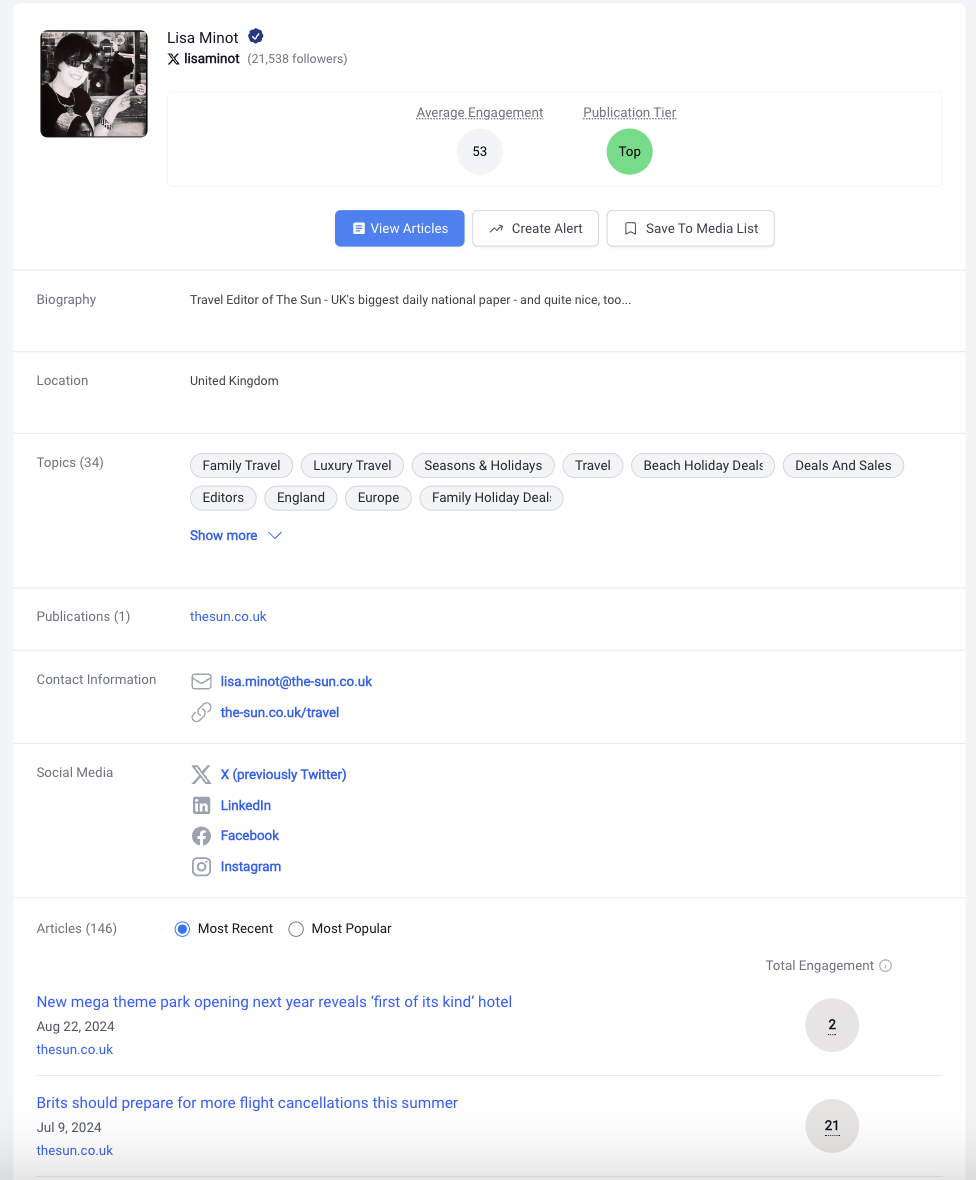Click Save To Media List button
This screenshot has width=976, height=1180.
690,228
